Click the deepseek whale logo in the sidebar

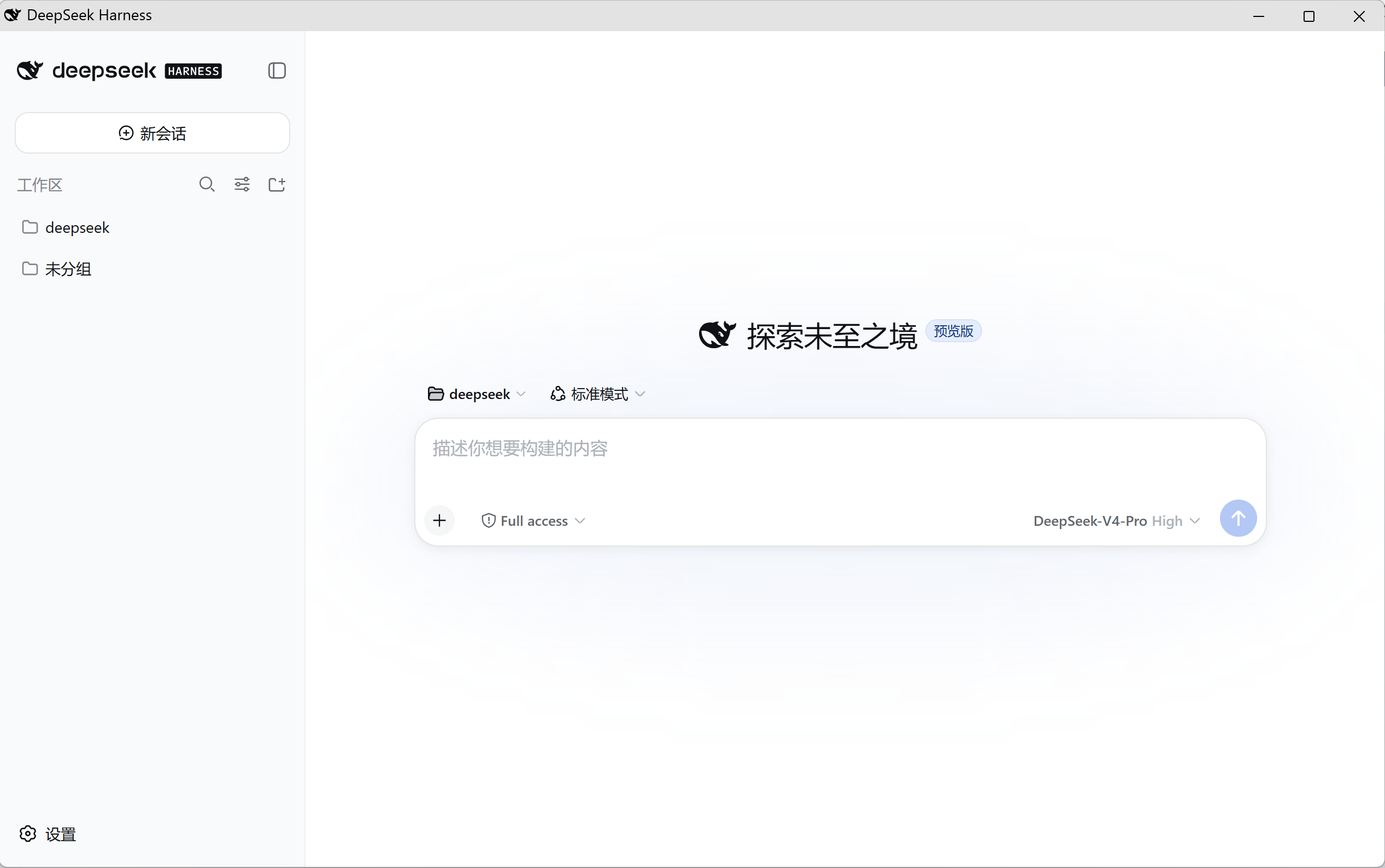point(30,71)
